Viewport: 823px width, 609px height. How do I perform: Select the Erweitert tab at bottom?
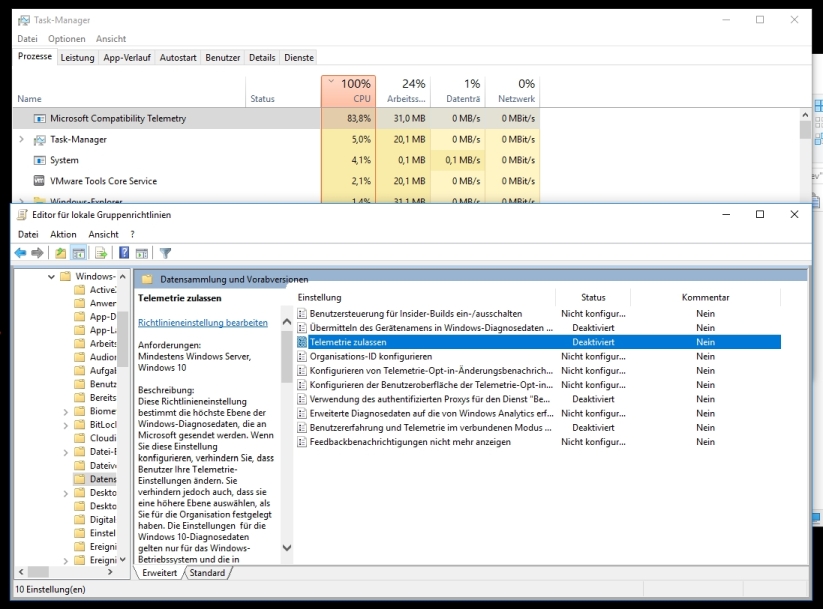click(160, 573)
